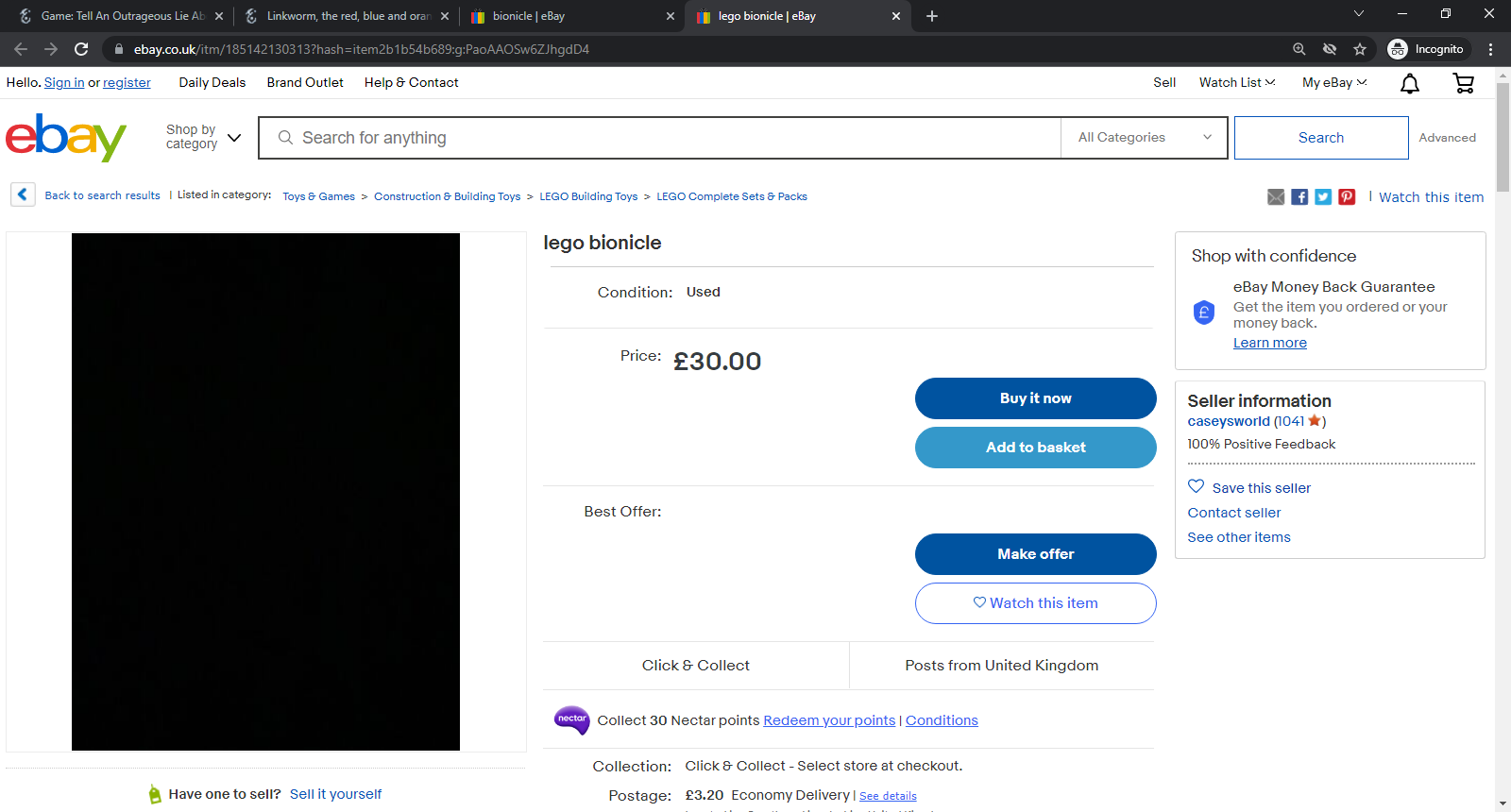Open tab search chevron in title bar
The image size is (1511, 812).
[1359, 13]
